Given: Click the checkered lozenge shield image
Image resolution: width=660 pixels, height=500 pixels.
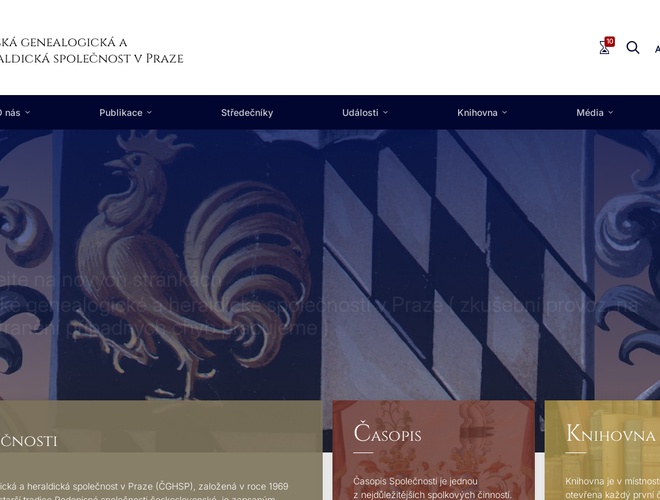Looking at the screenshot, I should (455, 265).
